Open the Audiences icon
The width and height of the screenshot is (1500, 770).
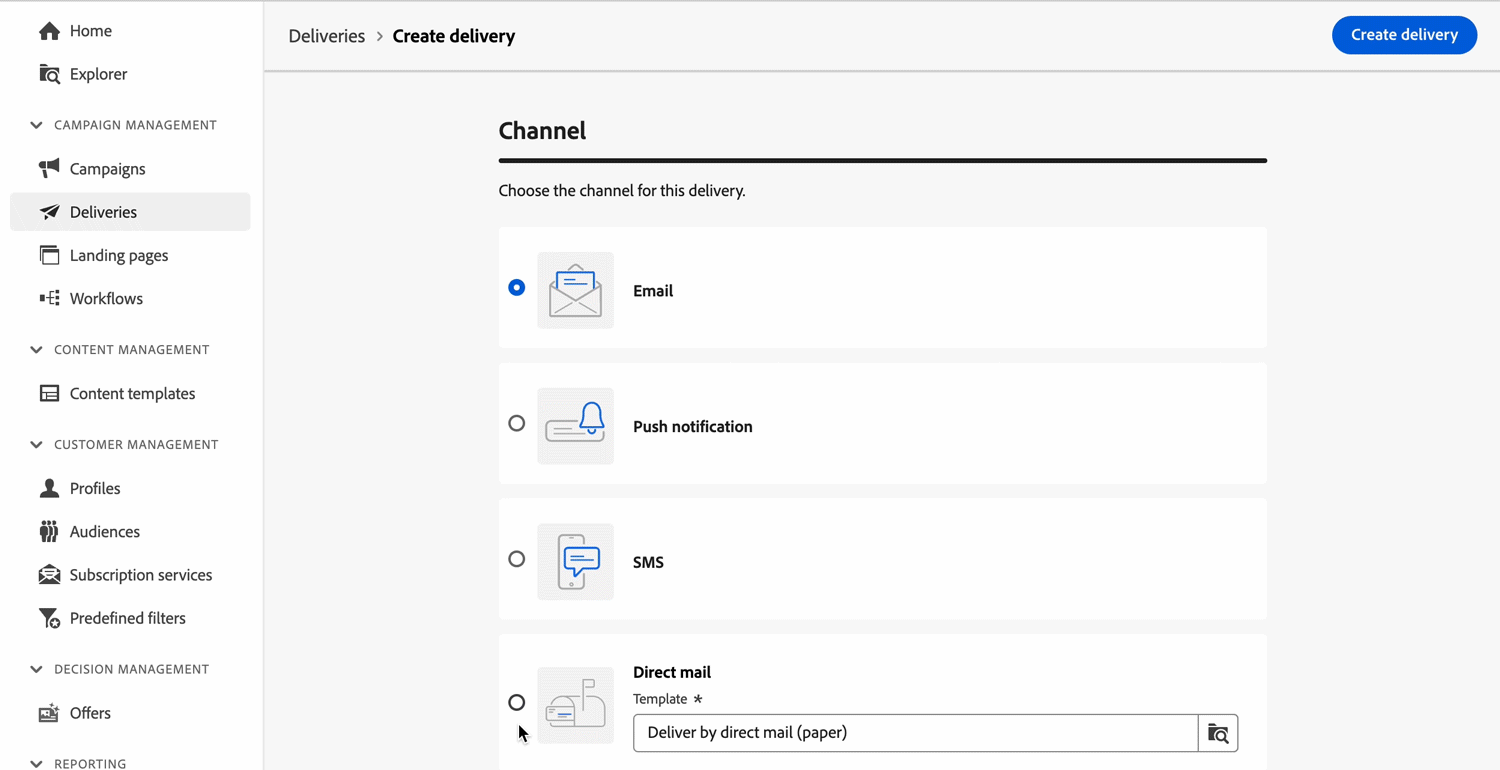[49, 531]
